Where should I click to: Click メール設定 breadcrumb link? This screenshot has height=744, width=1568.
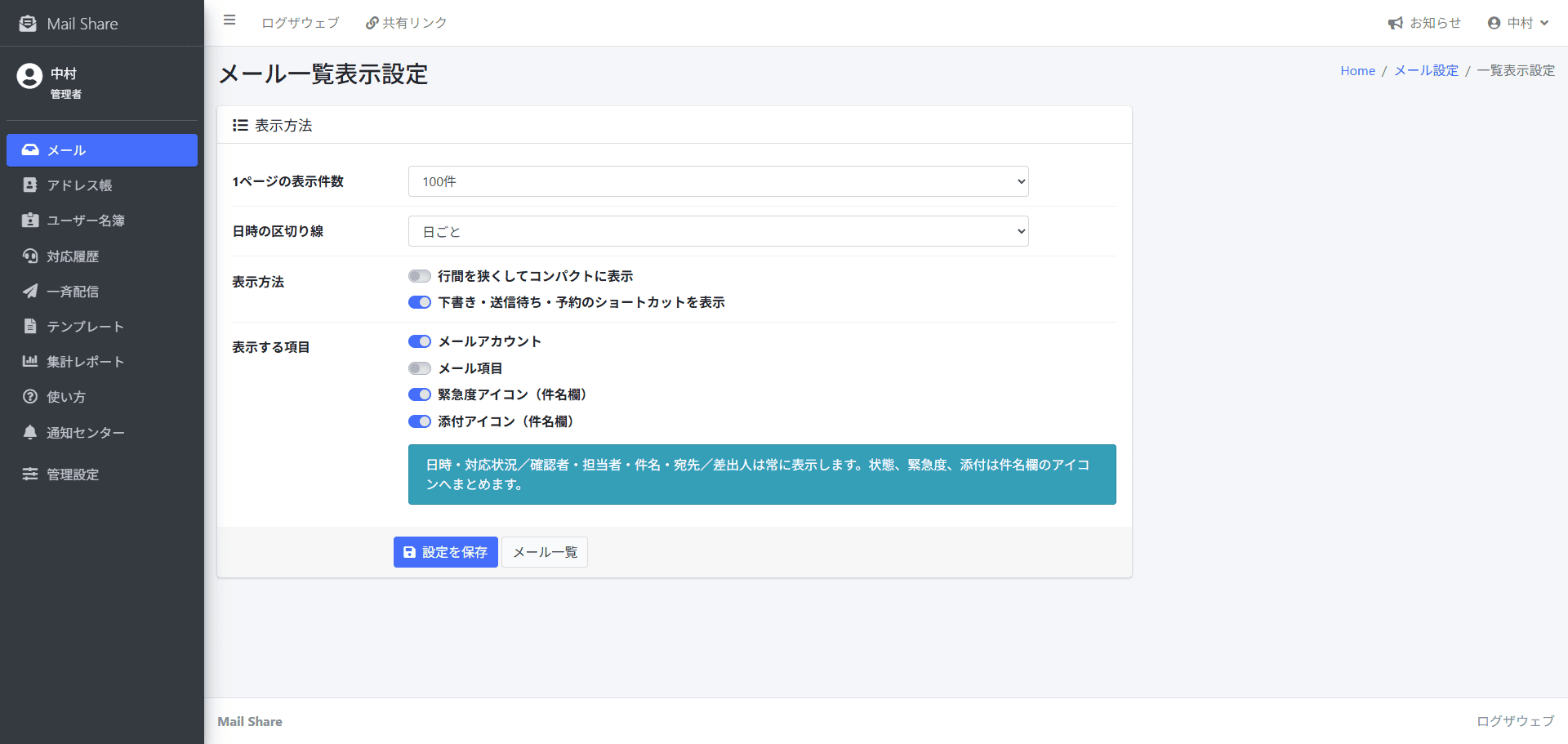(x=1426, y=71)
